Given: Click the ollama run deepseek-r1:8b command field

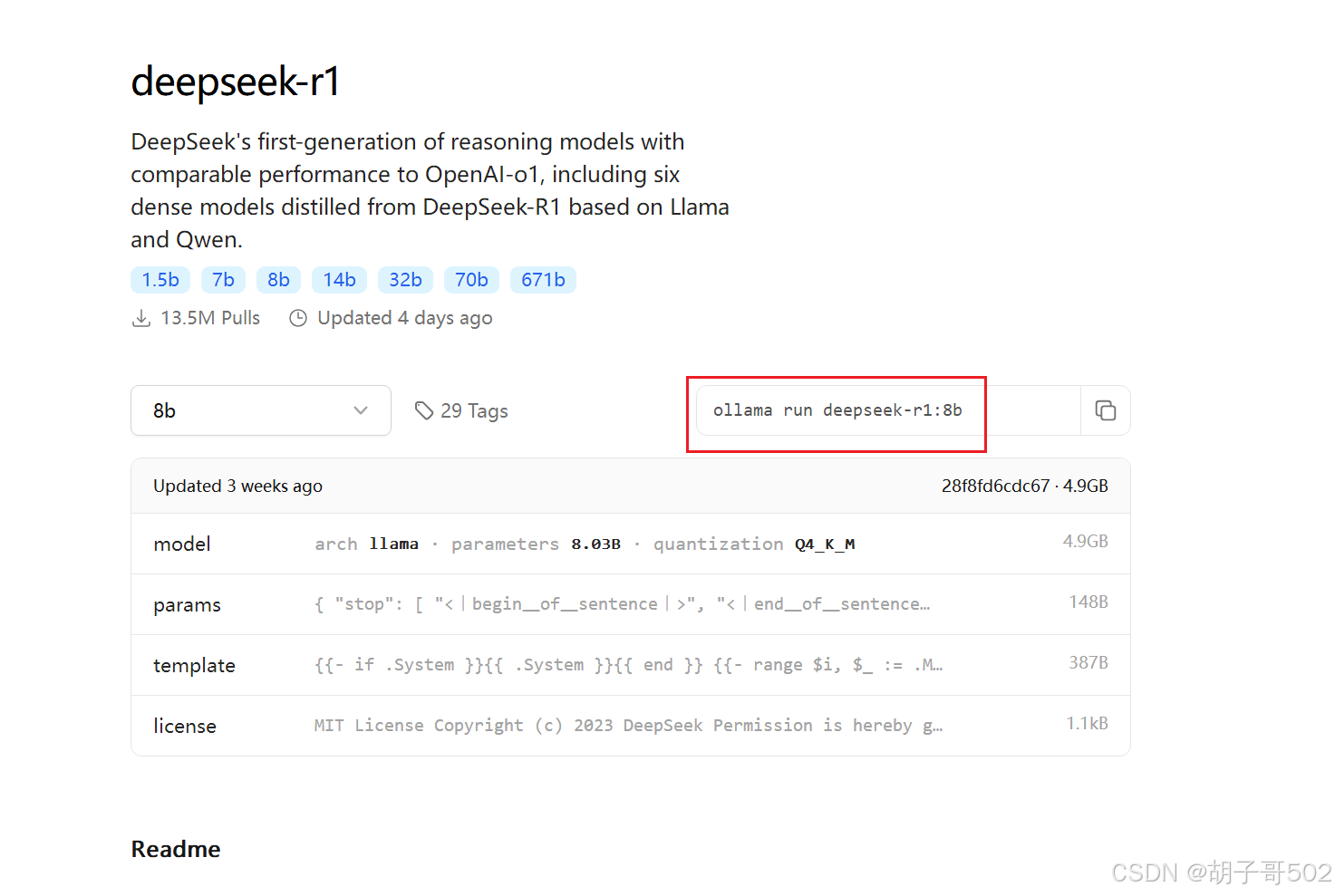Looking at the screenshot, I should (888, 410).
